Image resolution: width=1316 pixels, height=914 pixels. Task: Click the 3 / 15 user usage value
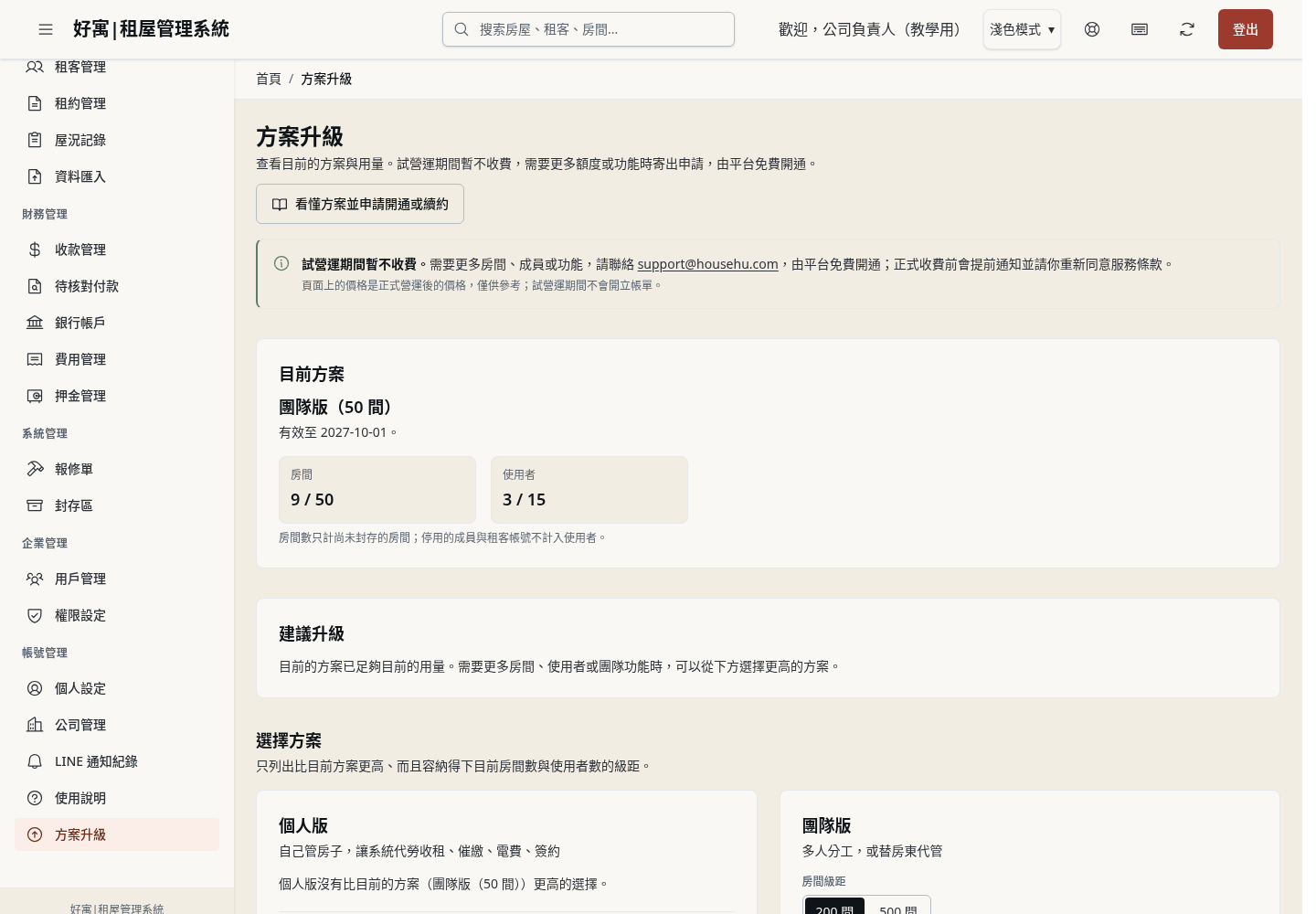[524, 500]
